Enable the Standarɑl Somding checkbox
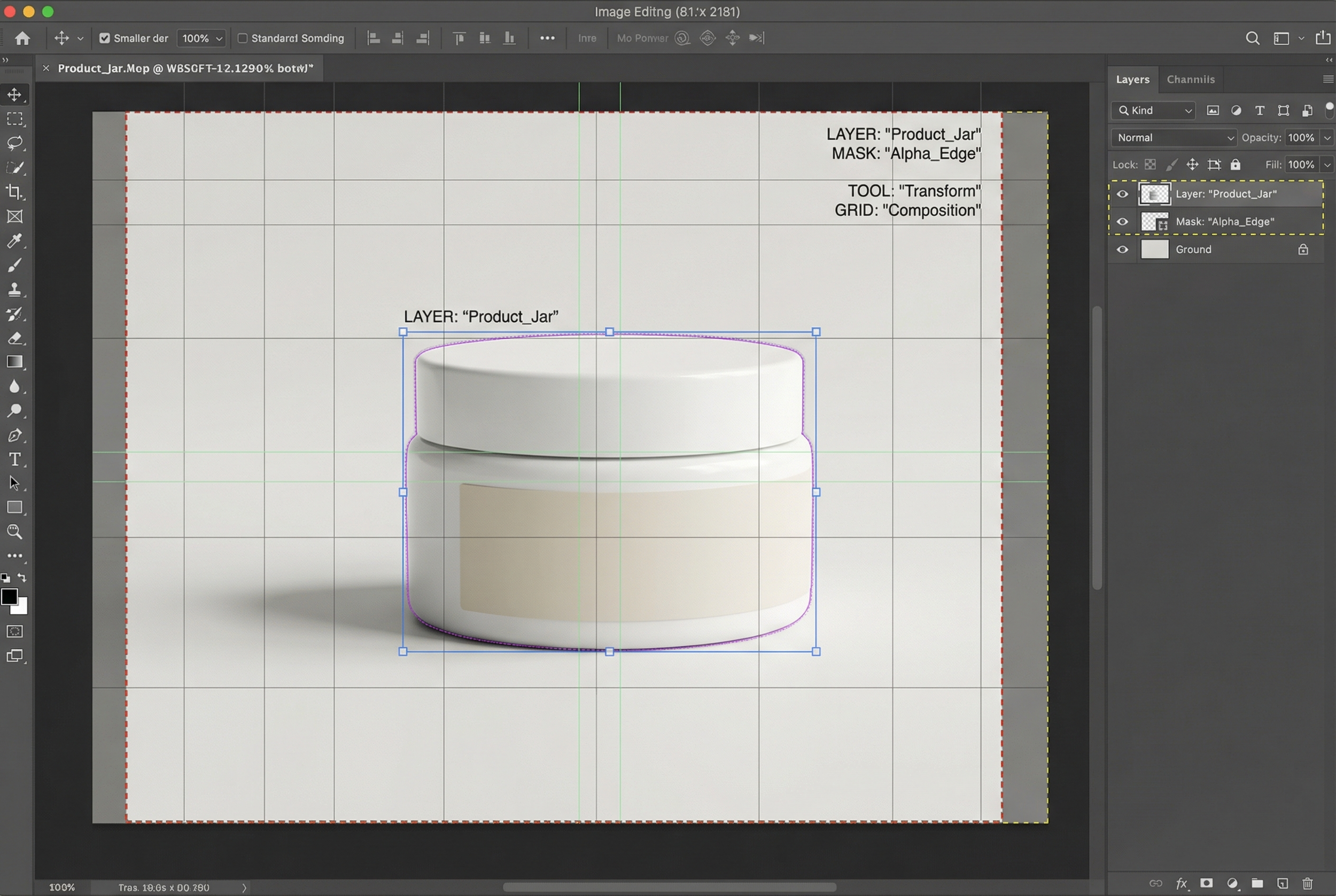This screenshot has width=1336, height=896. pos(242,38)
